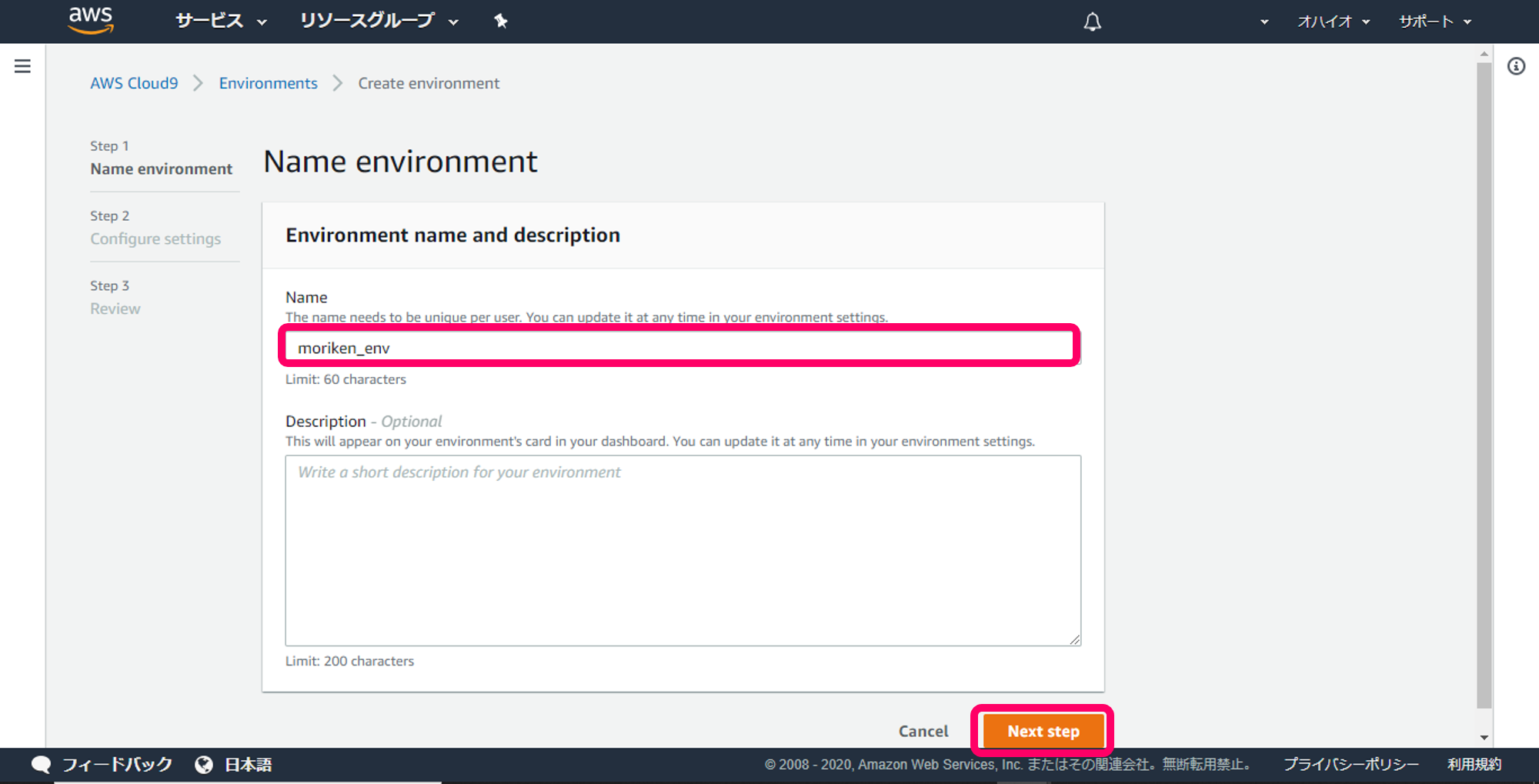Open the notifications bell
Viewport: 1539px width, 784px height.
point(1092,22)
